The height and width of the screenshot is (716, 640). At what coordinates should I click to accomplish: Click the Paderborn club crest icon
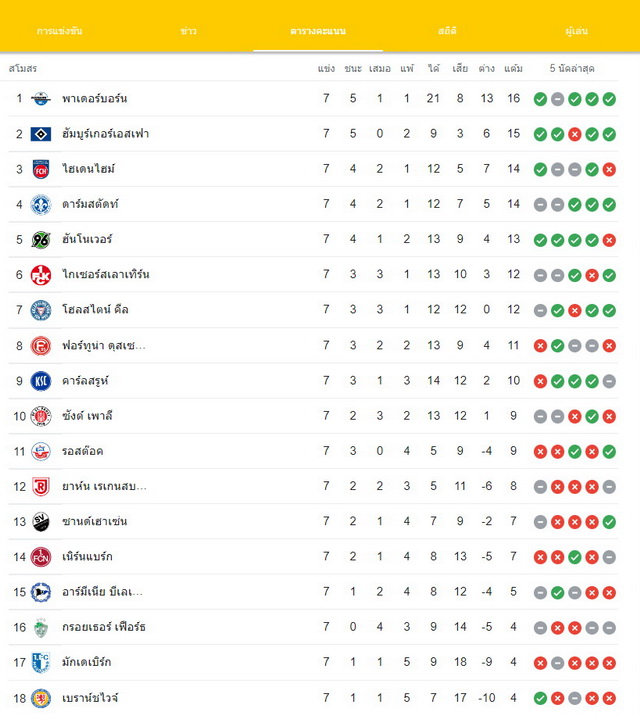click(41, 99)
